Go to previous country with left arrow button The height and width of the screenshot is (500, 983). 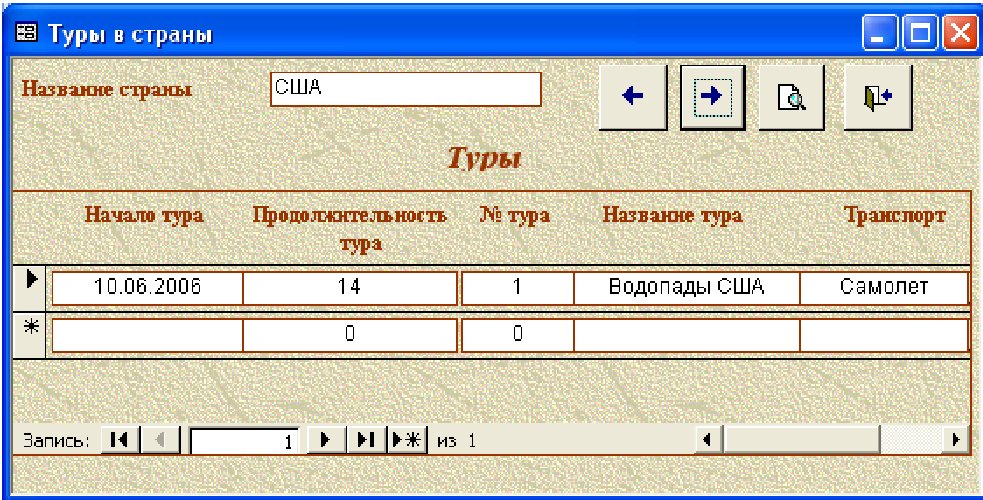click(x=633, y=97)
